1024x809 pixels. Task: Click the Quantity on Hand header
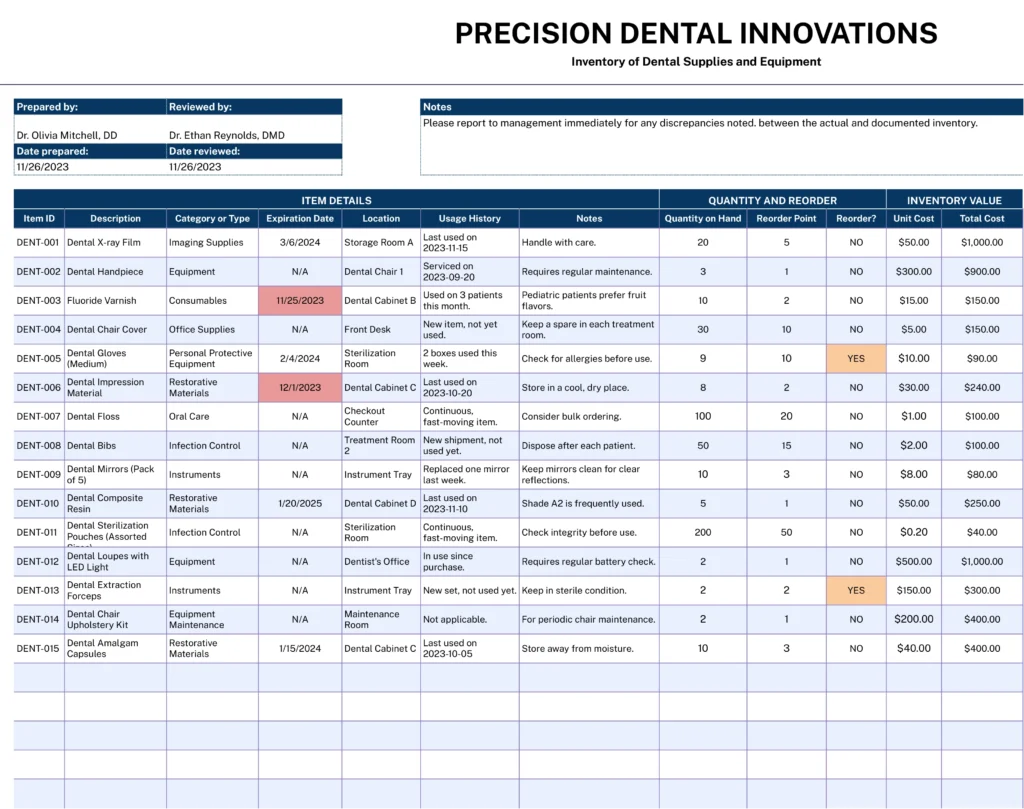coord(703,219)
